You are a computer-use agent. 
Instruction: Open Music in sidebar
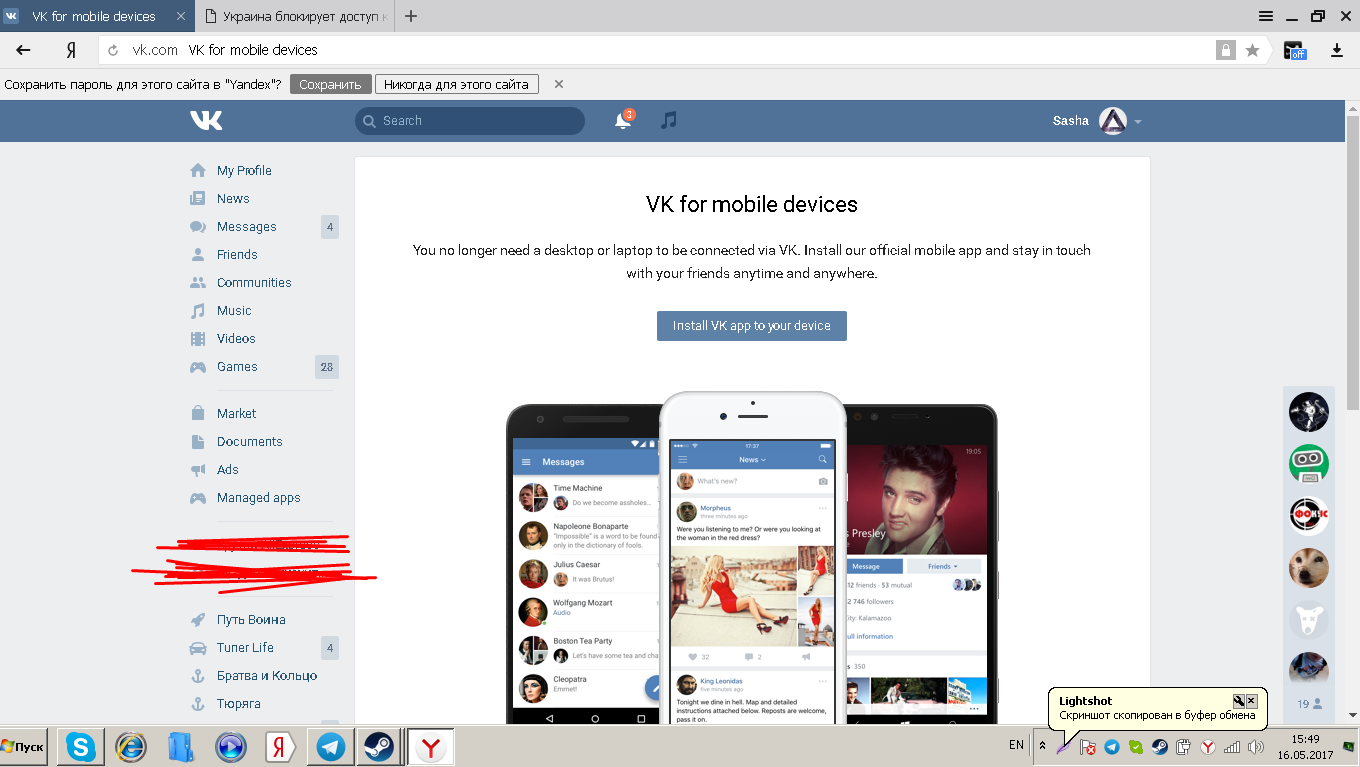(x=234, y=310)
